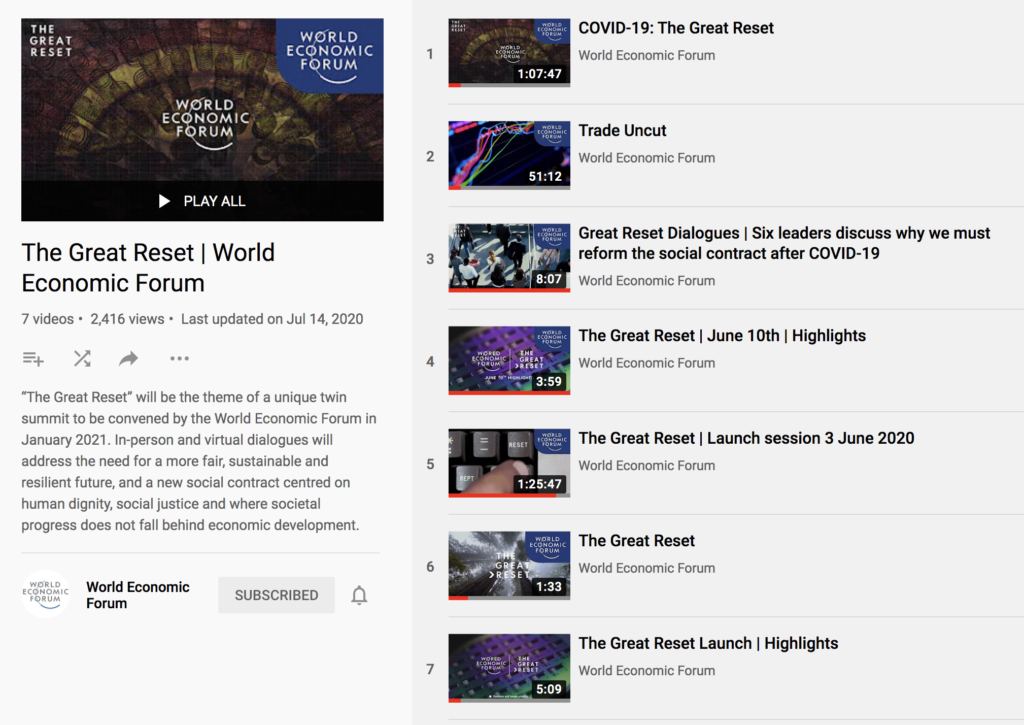The width and height of the screenshot is (1024, 725).
Task: Click row number 2 in the playlist
Action: coord(430,157)
